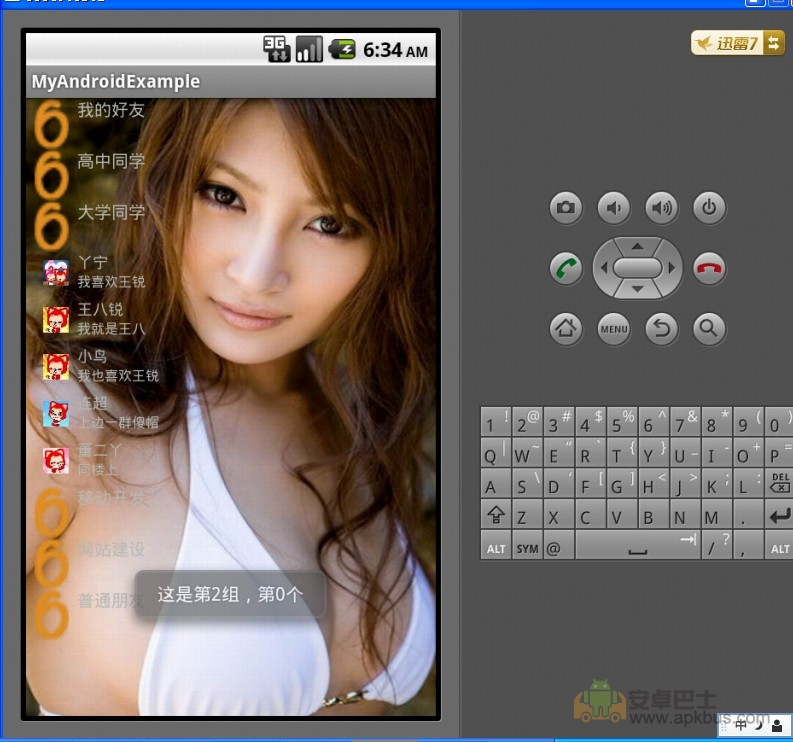This screenshot has width=793, height=742.
Task: Click the emulator back button
Action: (662, 329)
